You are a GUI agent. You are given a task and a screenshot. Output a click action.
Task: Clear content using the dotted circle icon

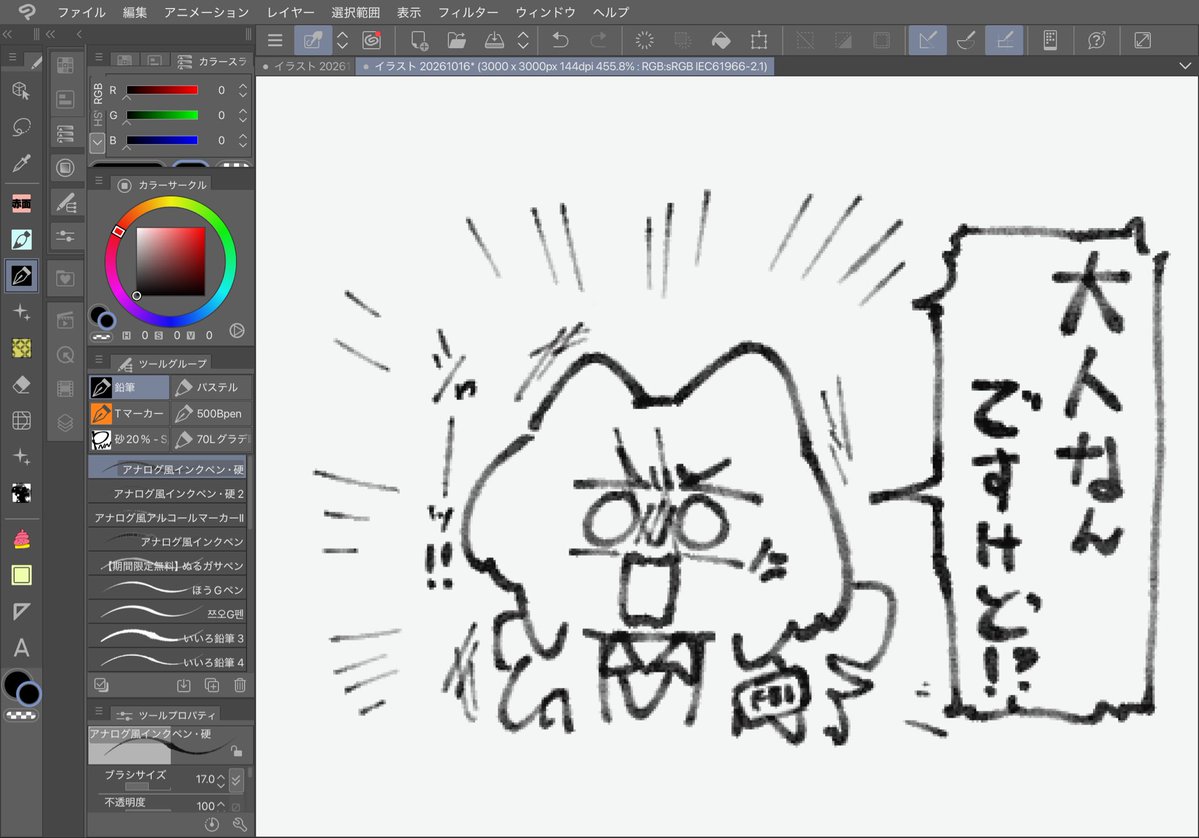point(645,40)
